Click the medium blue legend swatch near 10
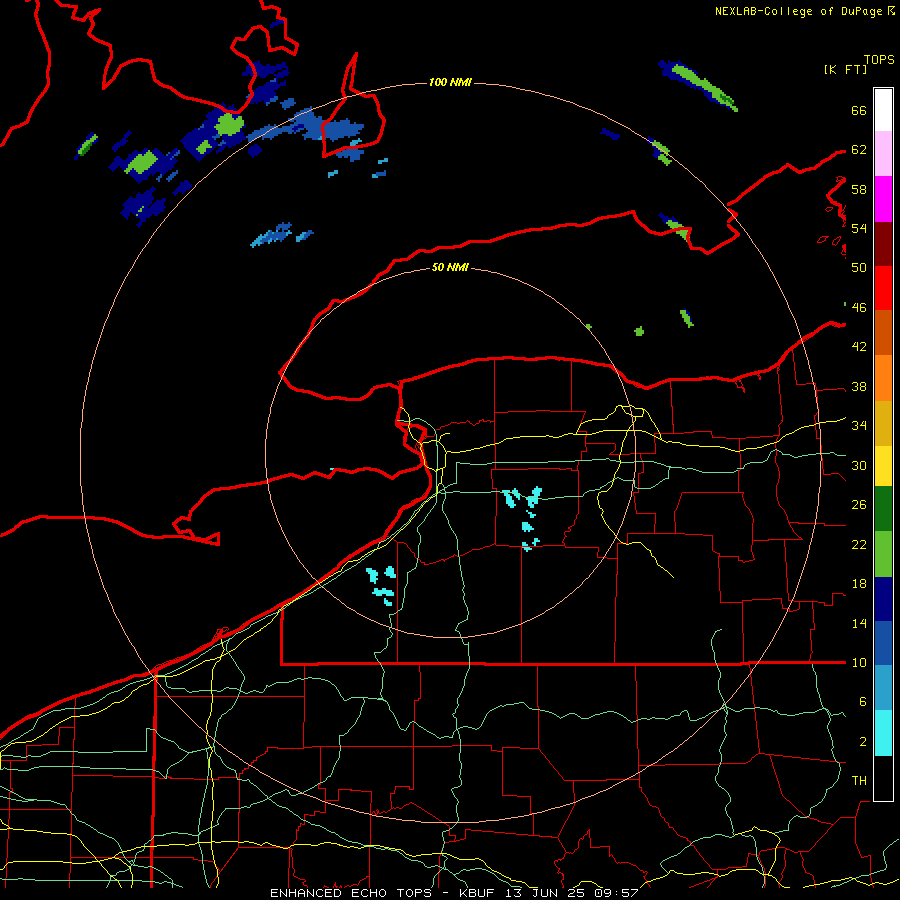This screenshot has width=900, height=900. click(883, 643)
